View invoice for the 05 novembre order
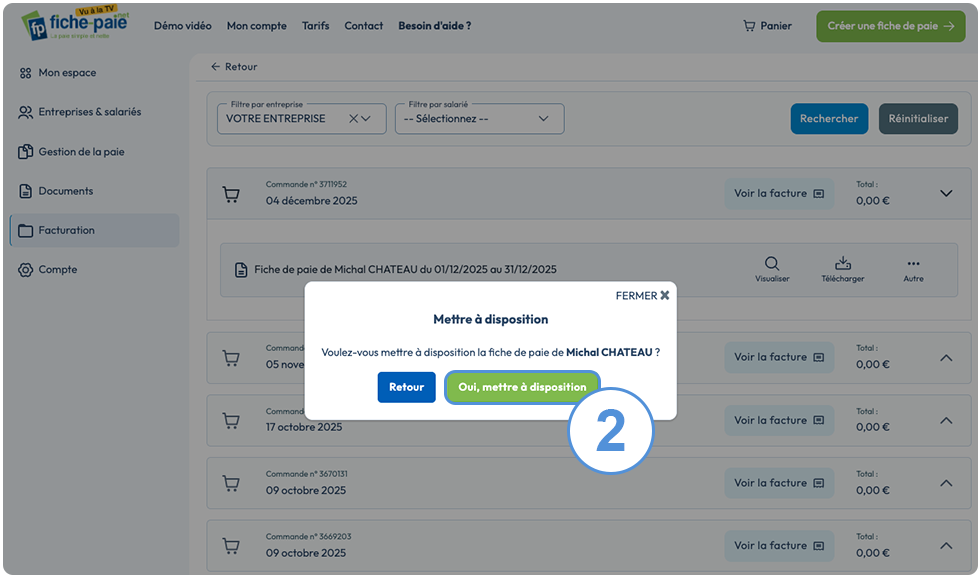Image resolution: width=980 pixels, height=585 pixels. coord(779,358)
